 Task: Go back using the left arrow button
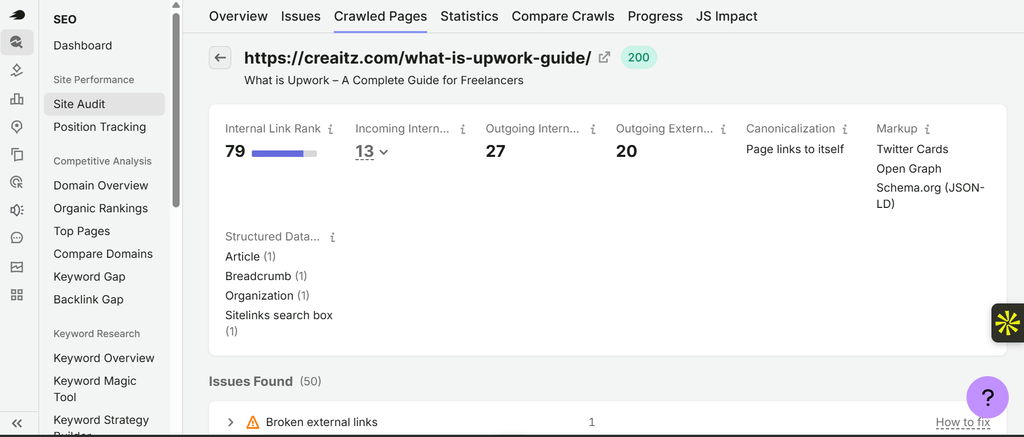[220, 57]
